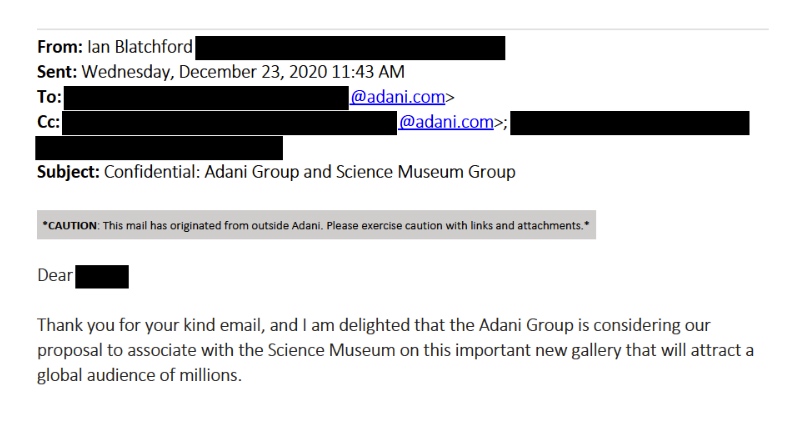Click the bold "Sent:" field label

click(57, 72)
